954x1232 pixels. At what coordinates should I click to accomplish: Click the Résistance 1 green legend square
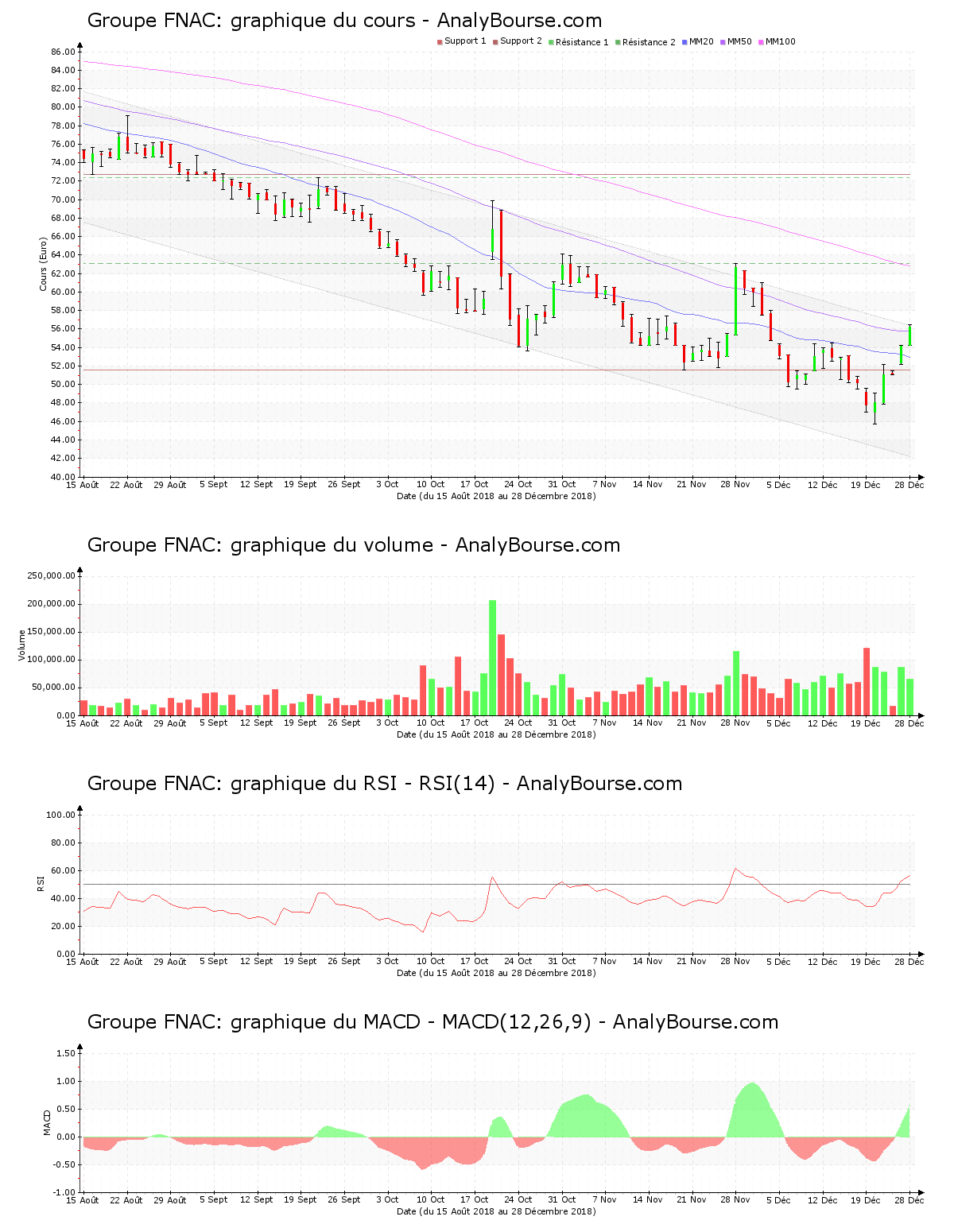coord(551,42)
